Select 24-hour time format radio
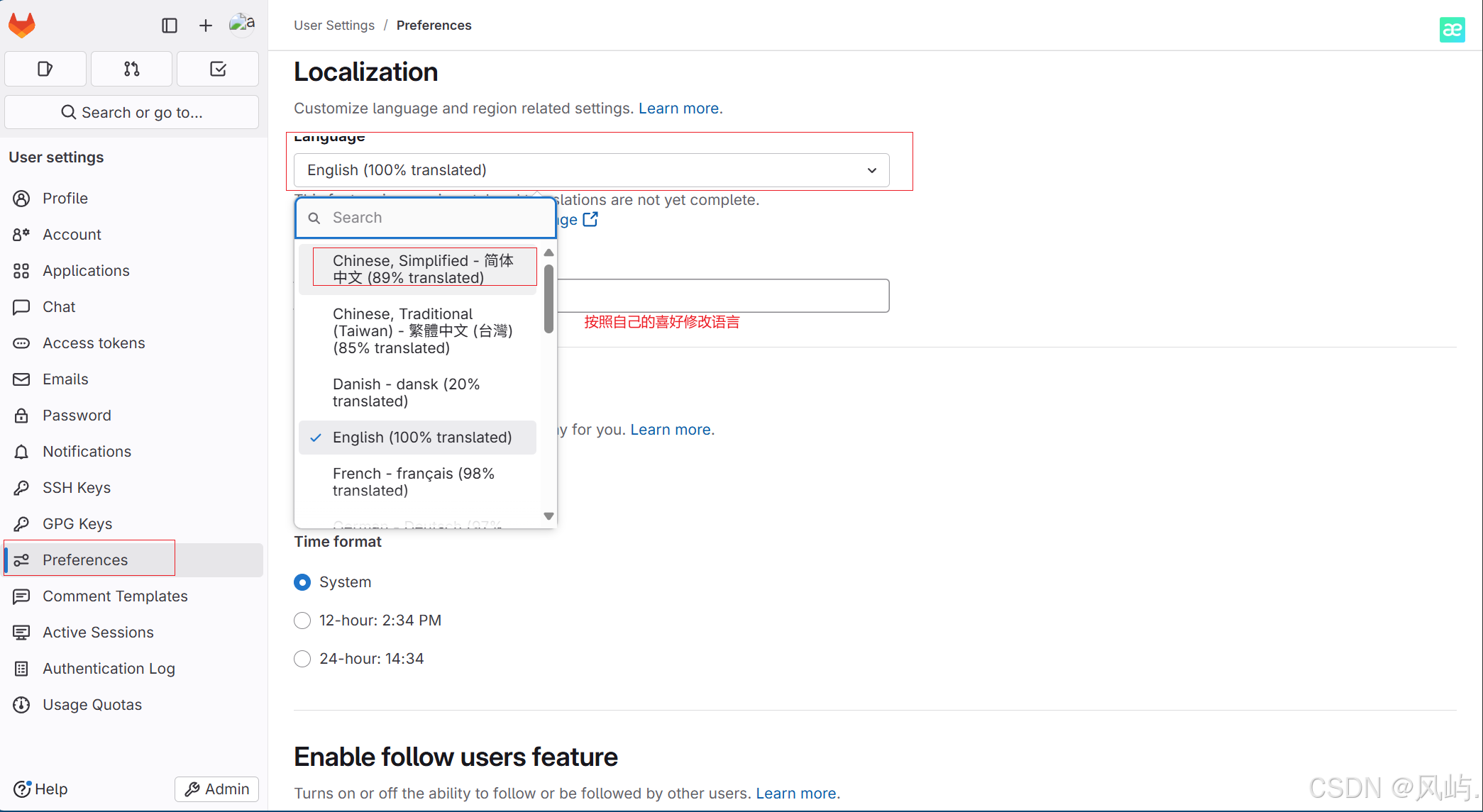Image resolution: width=1483 pixels, height=812 pixels. [302, 659]
